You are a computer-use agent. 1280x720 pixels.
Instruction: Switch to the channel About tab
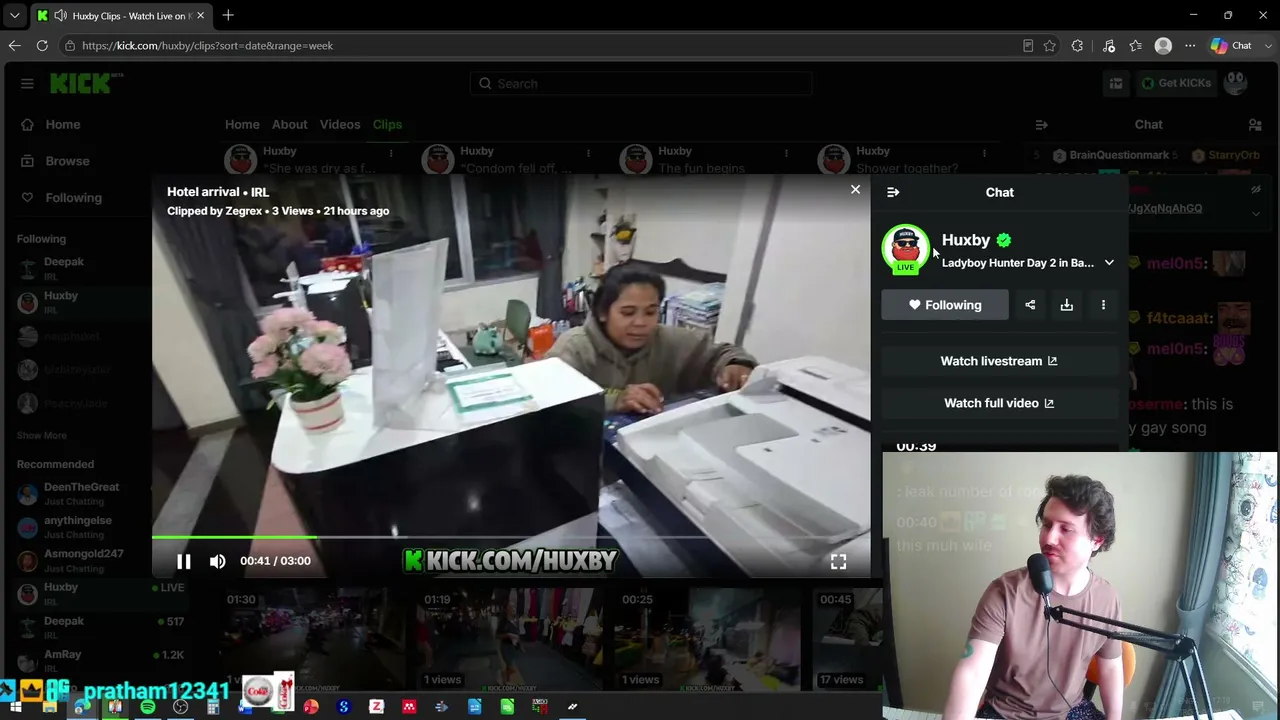click(x=289, y=125)
